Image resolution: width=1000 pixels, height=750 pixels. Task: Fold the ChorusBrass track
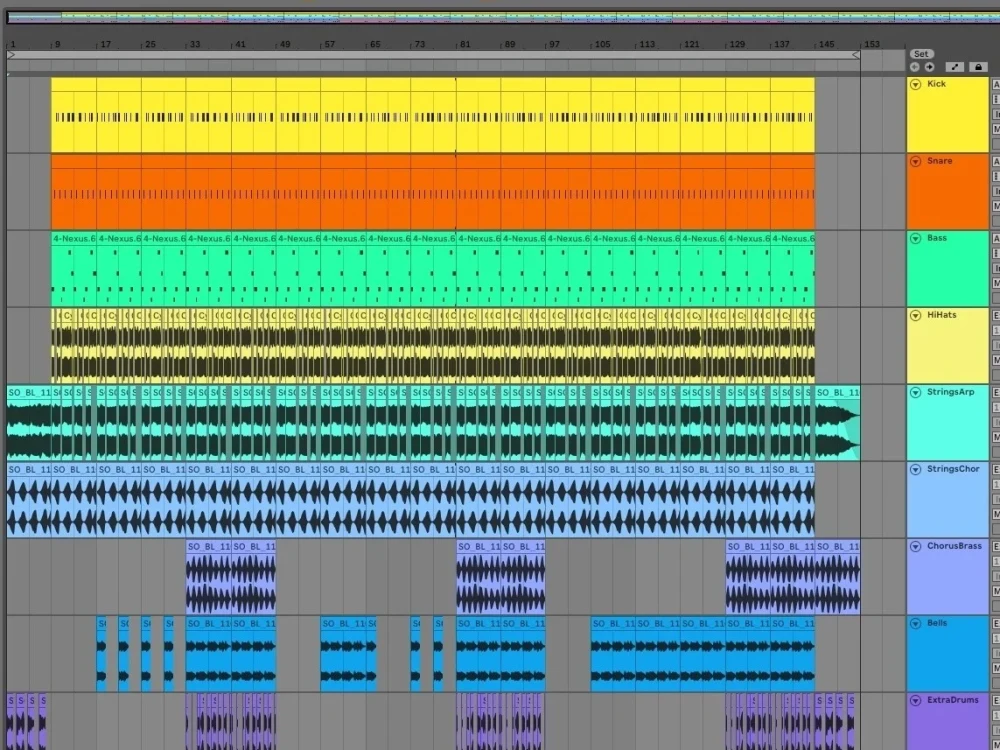coord(915,547)
